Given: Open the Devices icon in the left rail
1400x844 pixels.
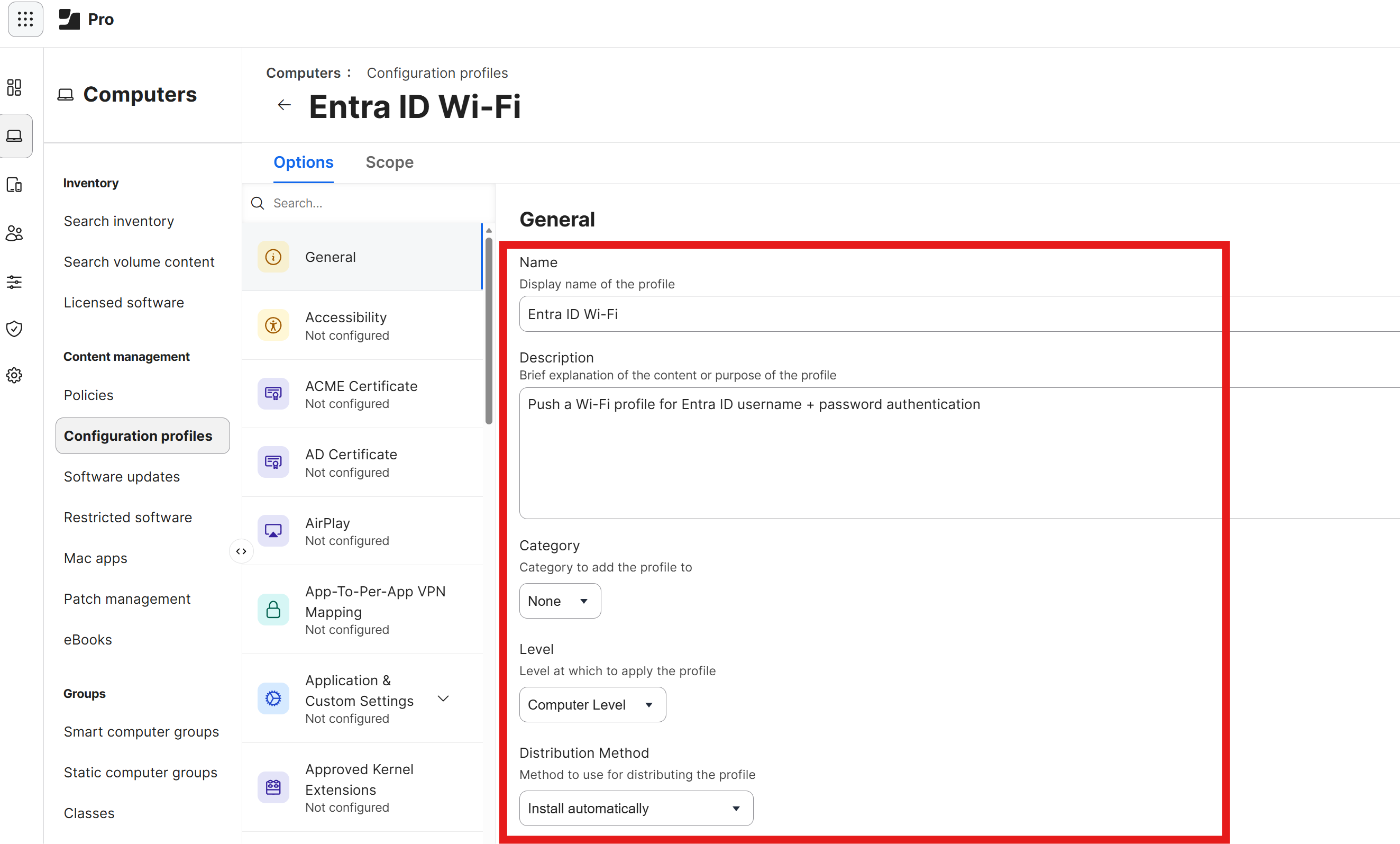Looking at the screenshot, I should pos(14,185).
